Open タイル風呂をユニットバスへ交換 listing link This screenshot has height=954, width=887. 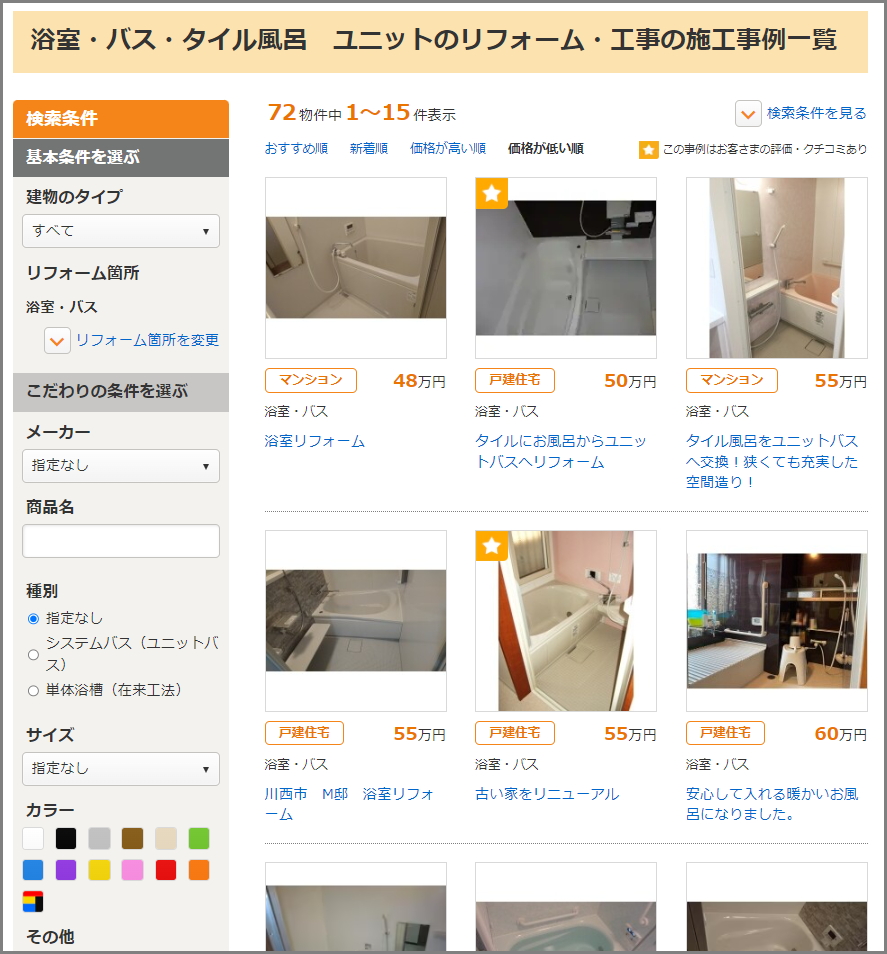point(772,461)
